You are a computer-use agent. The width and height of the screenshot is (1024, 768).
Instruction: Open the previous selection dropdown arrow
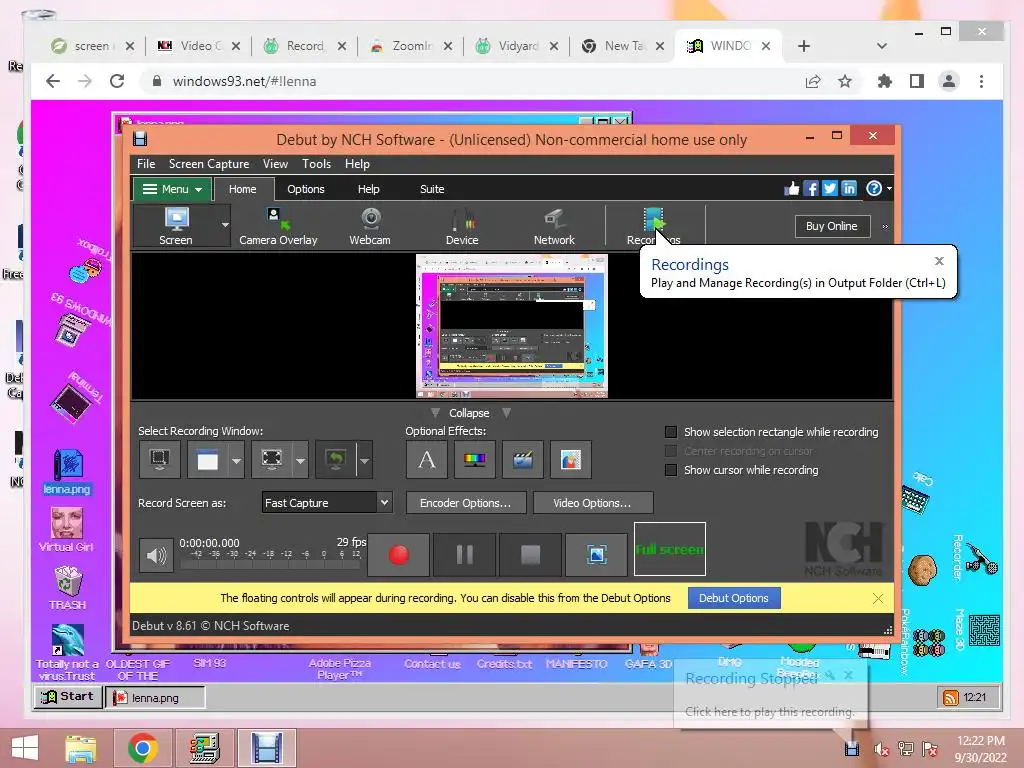(x=364, y=460)
